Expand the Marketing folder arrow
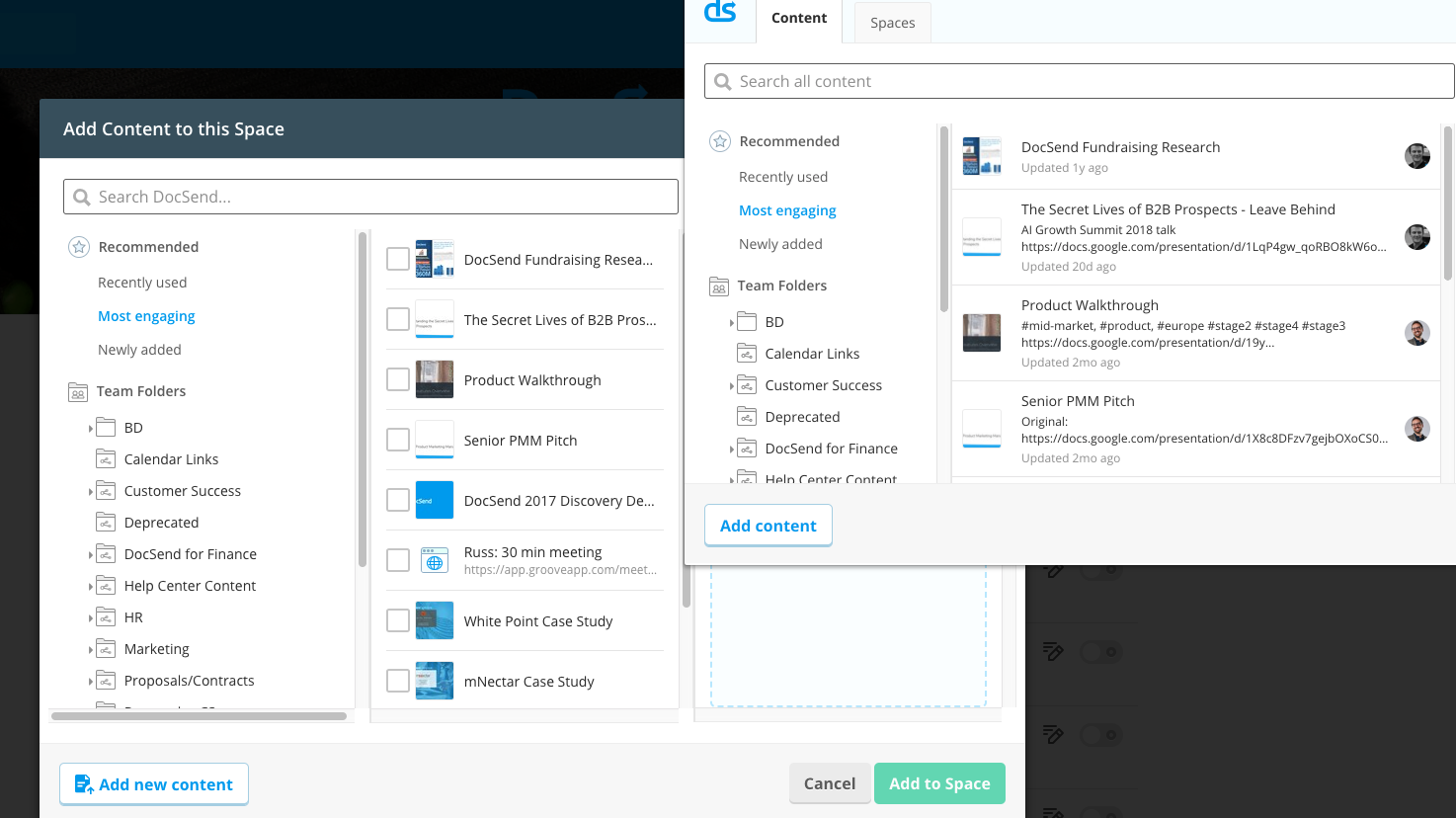1456x818 pixels. pyautogui.click(x=90, y=650)
